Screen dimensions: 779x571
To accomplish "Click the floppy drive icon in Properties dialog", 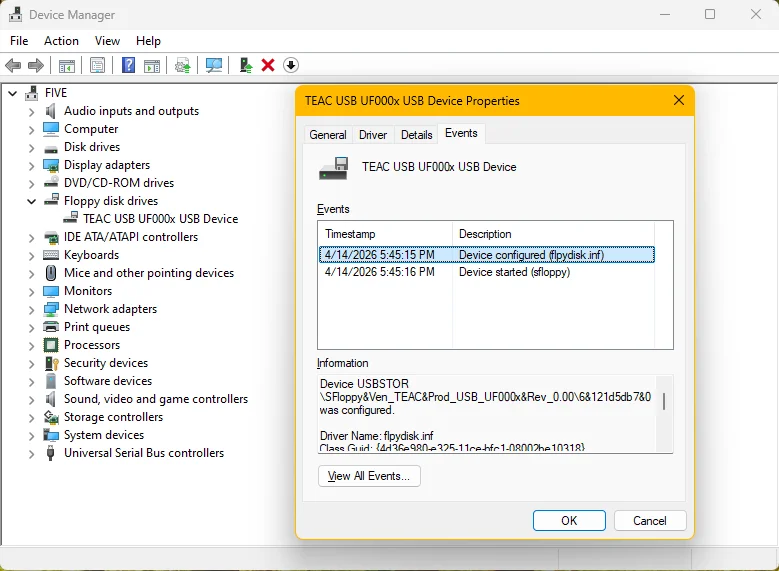I will click(x=333, y=168).
